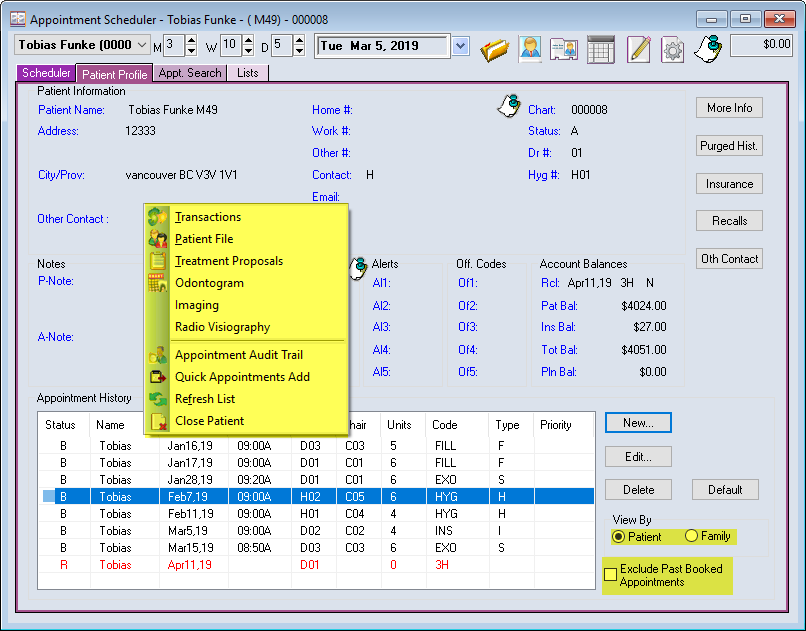The width and height of the screenshot is (806, 631).
Task: Open the date picker dropdown arrow
Action: pos(460,45)
